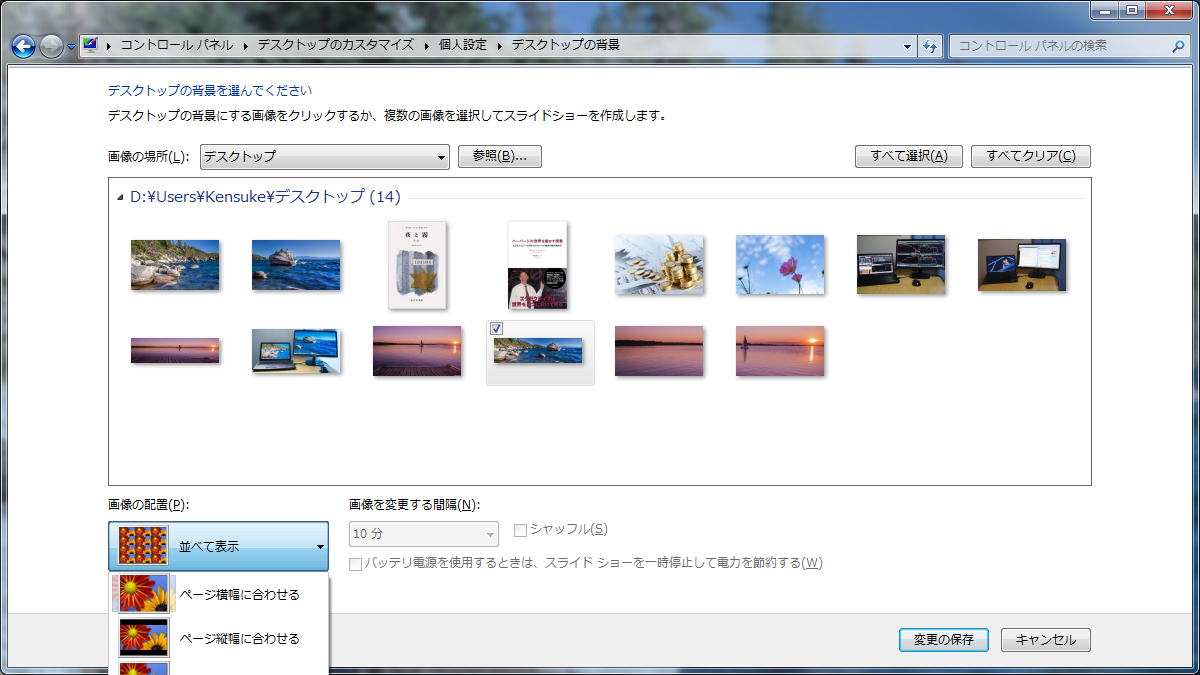Click the デスクトップの背景 breadcrumb

566,45
